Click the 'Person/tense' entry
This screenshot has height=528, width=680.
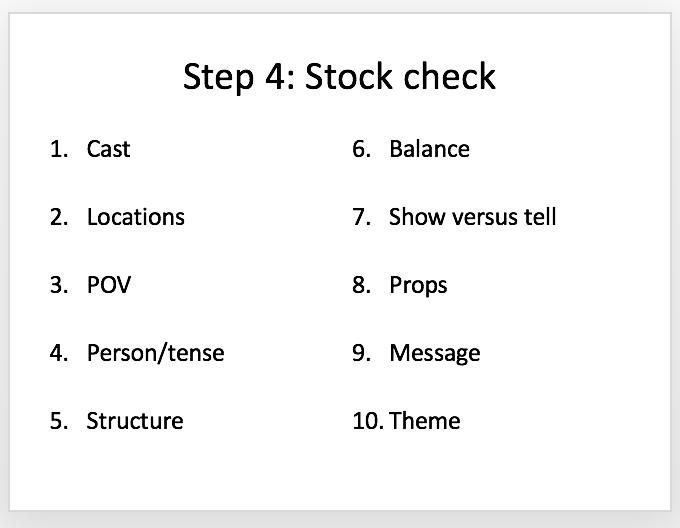tap(156, 353)
